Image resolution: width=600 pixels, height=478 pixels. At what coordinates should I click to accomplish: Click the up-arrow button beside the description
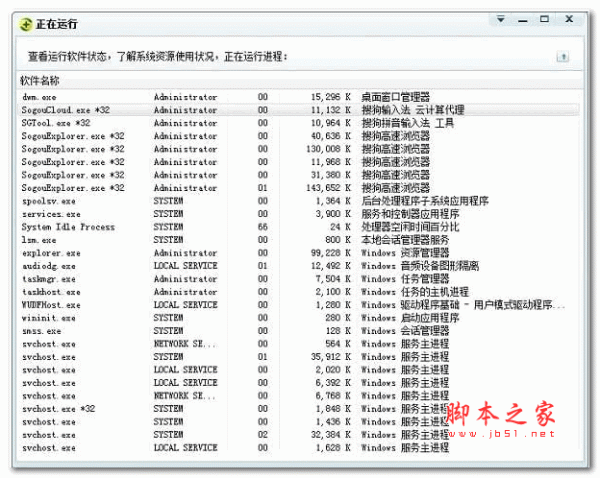pos(562,57)
